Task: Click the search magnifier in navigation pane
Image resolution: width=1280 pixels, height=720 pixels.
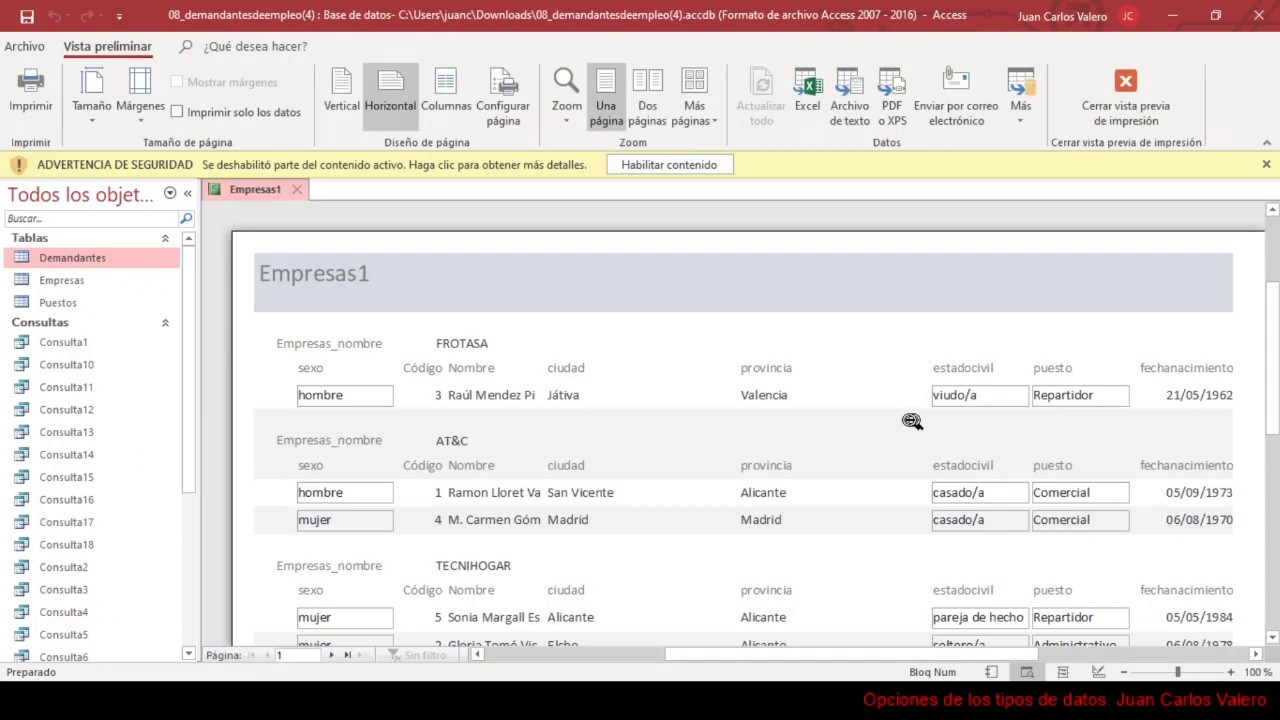Action: tap(186, 218)
